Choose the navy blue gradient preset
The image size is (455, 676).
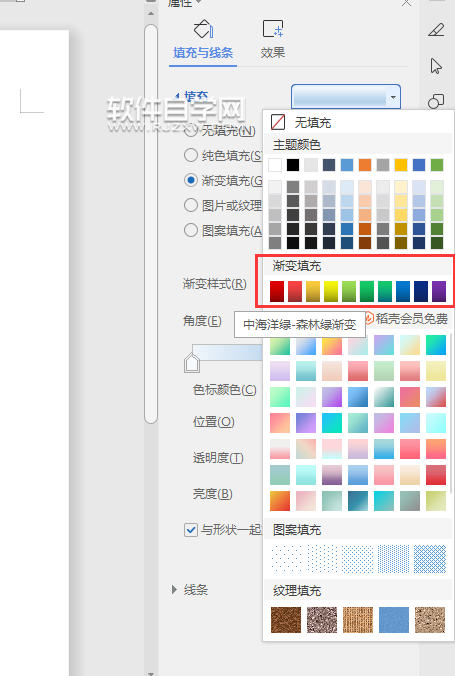pyautogui.click(x=421, y=291)
